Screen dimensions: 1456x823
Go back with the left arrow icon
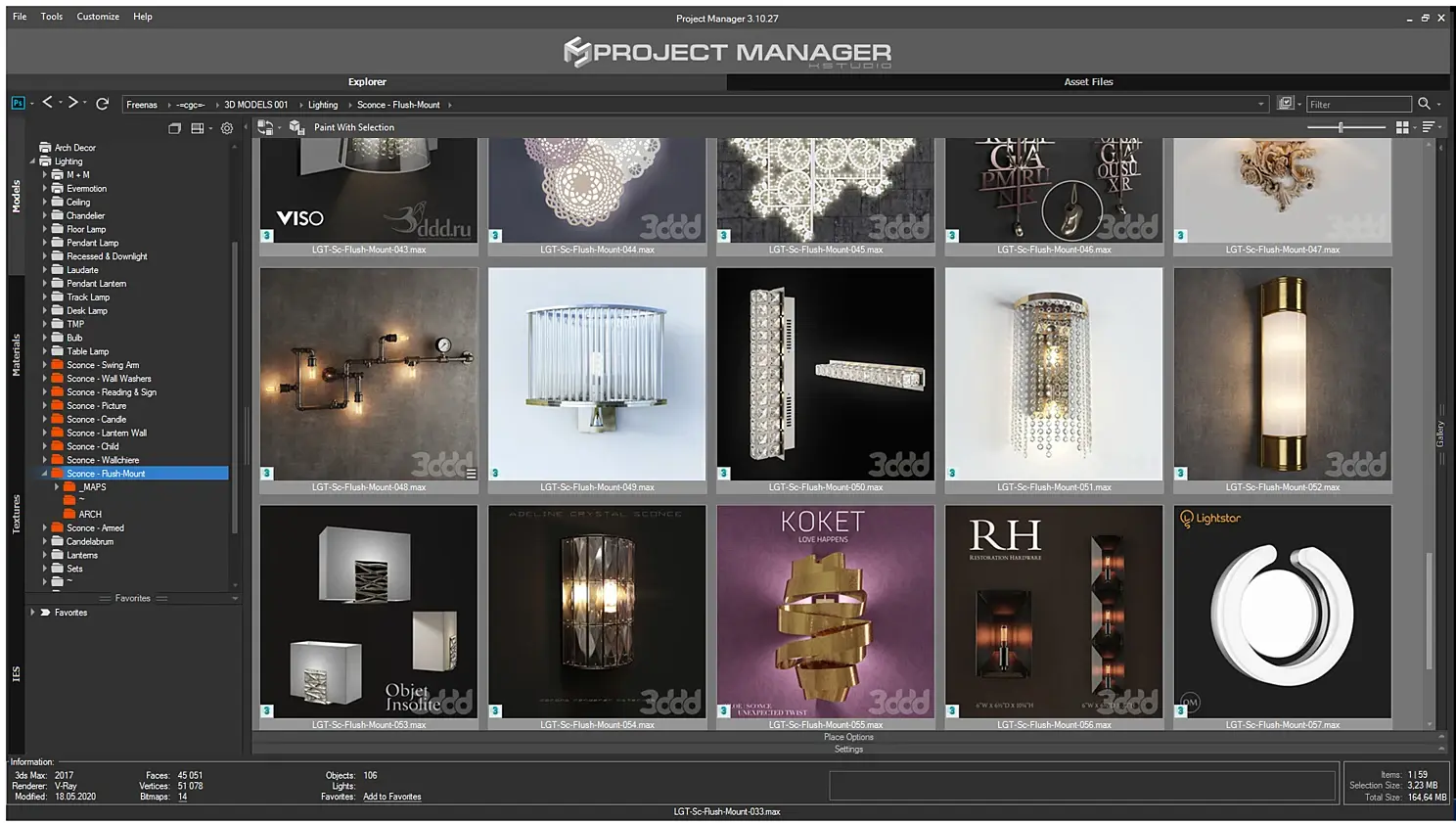[x=47, y=103]
